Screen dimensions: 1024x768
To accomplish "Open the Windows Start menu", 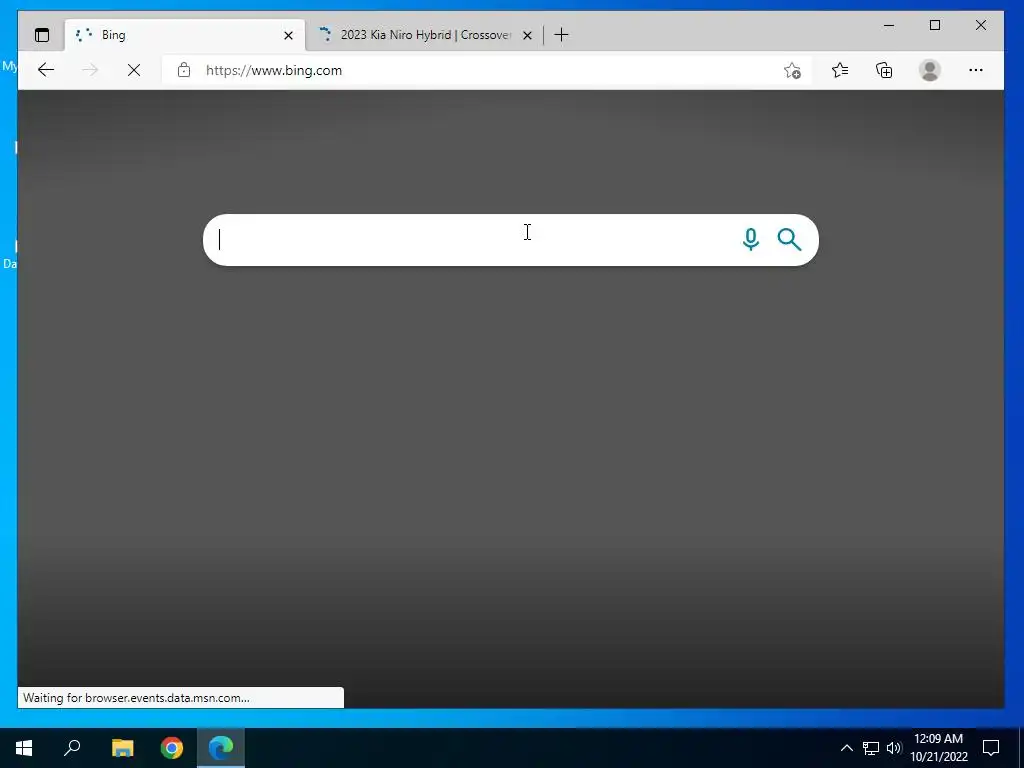I will tap(24, 748).
